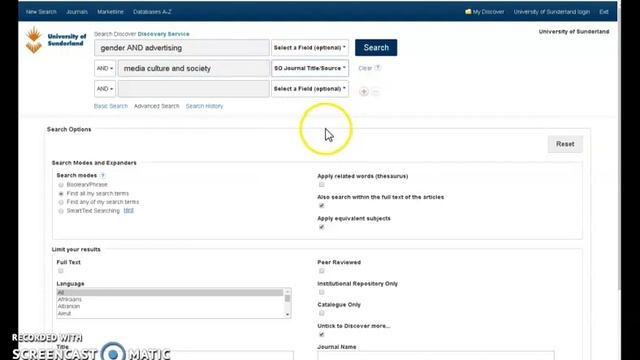Click the empty third search field
640x360 pixels.
click(x=193, y=89)
